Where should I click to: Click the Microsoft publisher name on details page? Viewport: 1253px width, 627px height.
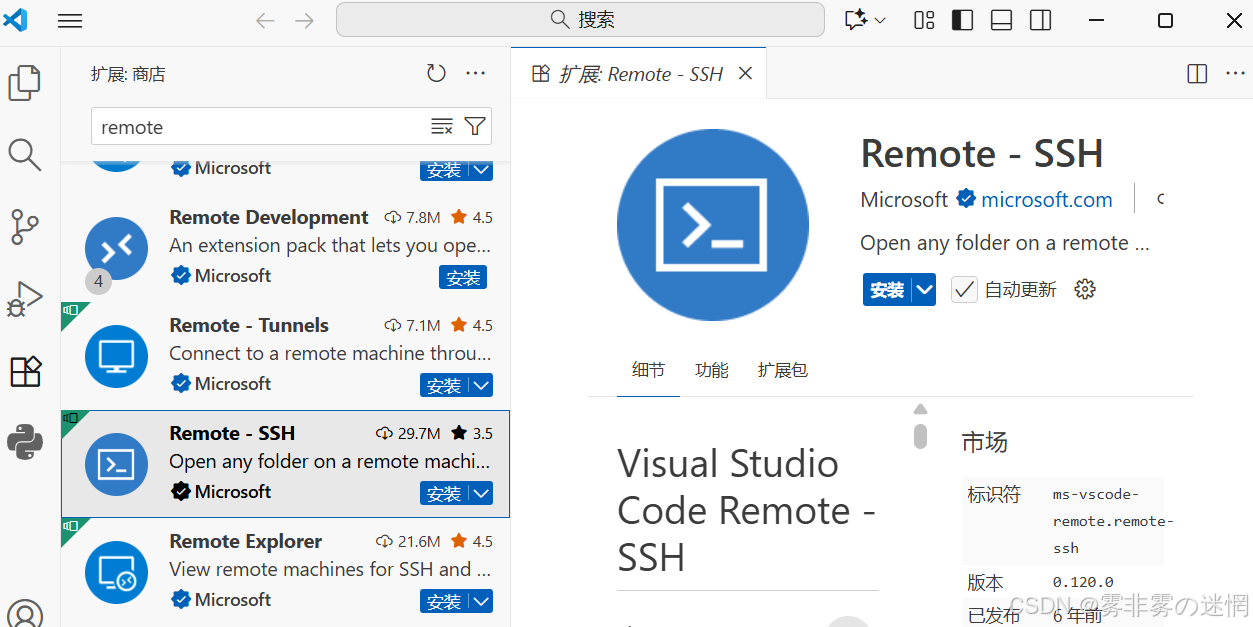coord(904,199)
